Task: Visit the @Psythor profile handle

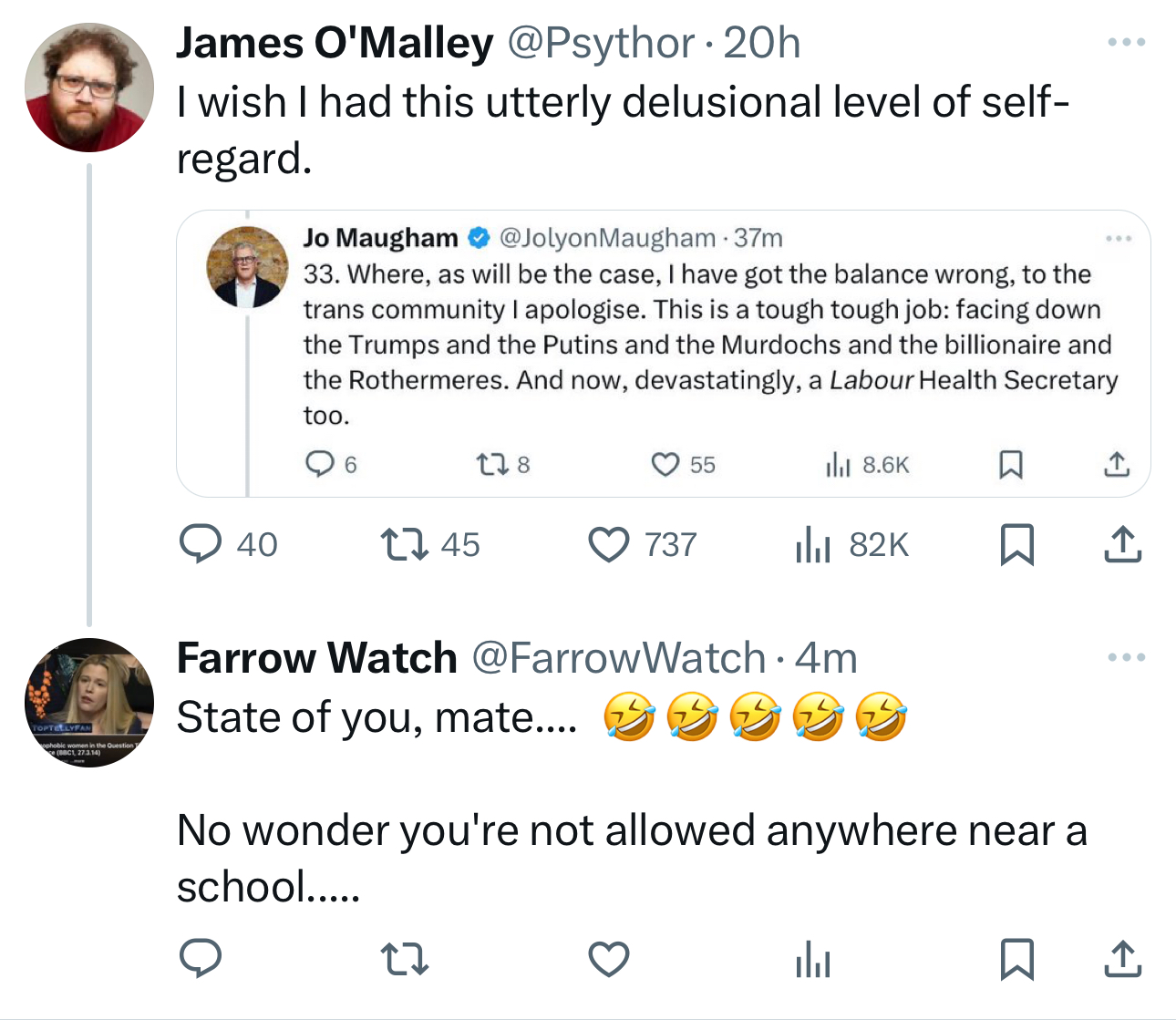Action: click(x=600, y=44)
